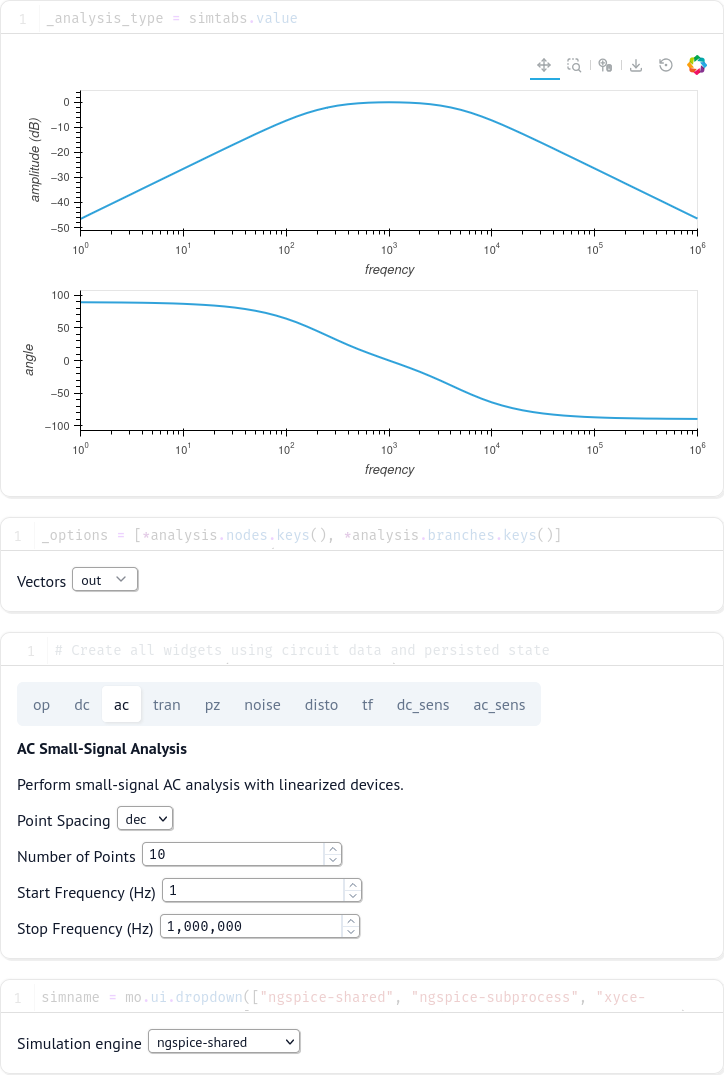
Task: Increment the Number of Points stepper
Action: (333, 849)
